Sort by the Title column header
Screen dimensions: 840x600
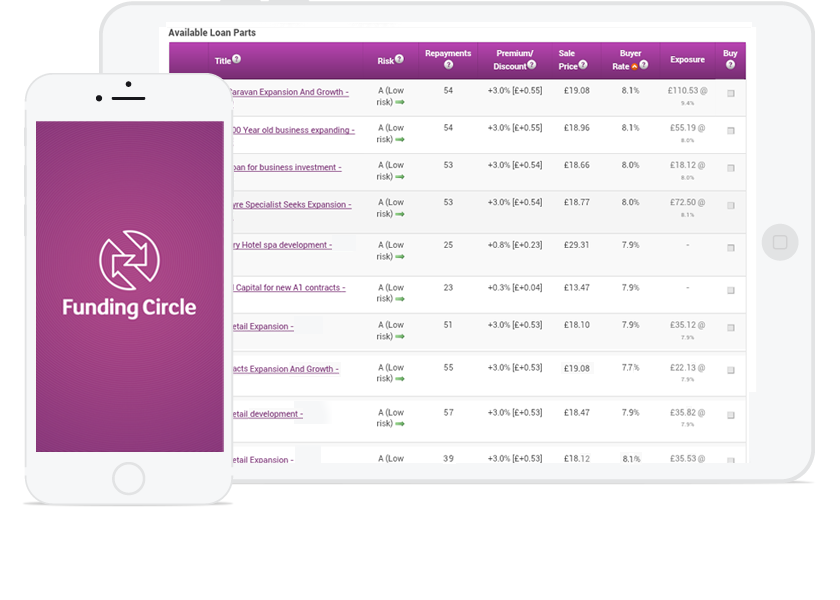click(x=222, y=61)
